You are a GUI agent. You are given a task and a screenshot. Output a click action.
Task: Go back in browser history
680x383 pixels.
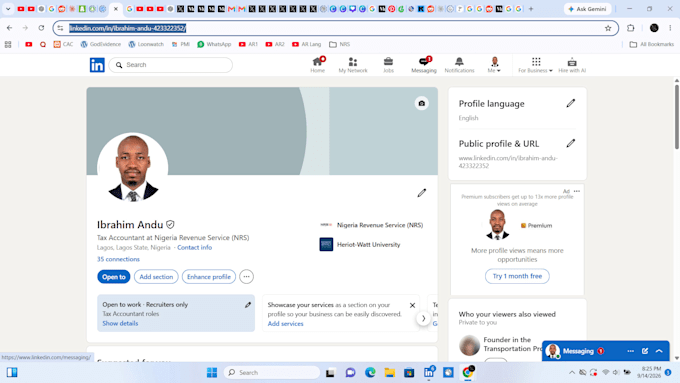click(x=10, y=28)
